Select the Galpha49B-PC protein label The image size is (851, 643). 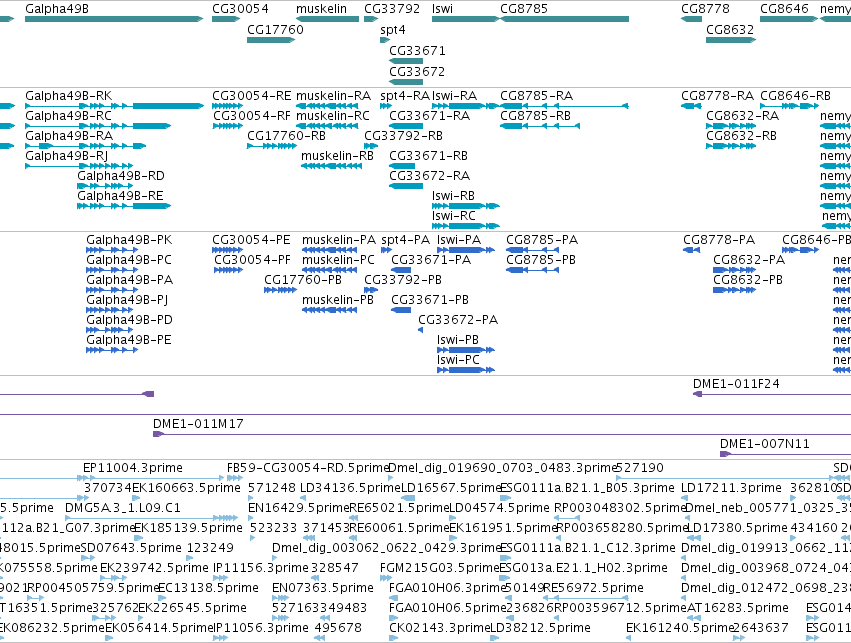[x=129, y=260]
